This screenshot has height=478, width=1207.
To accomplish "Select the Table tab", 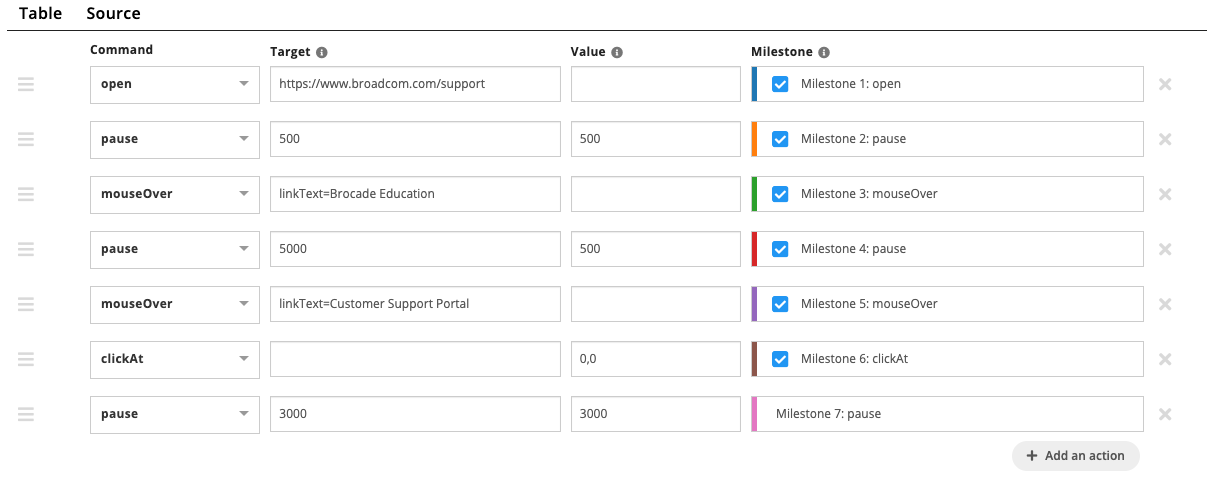I will click(40, 14).
